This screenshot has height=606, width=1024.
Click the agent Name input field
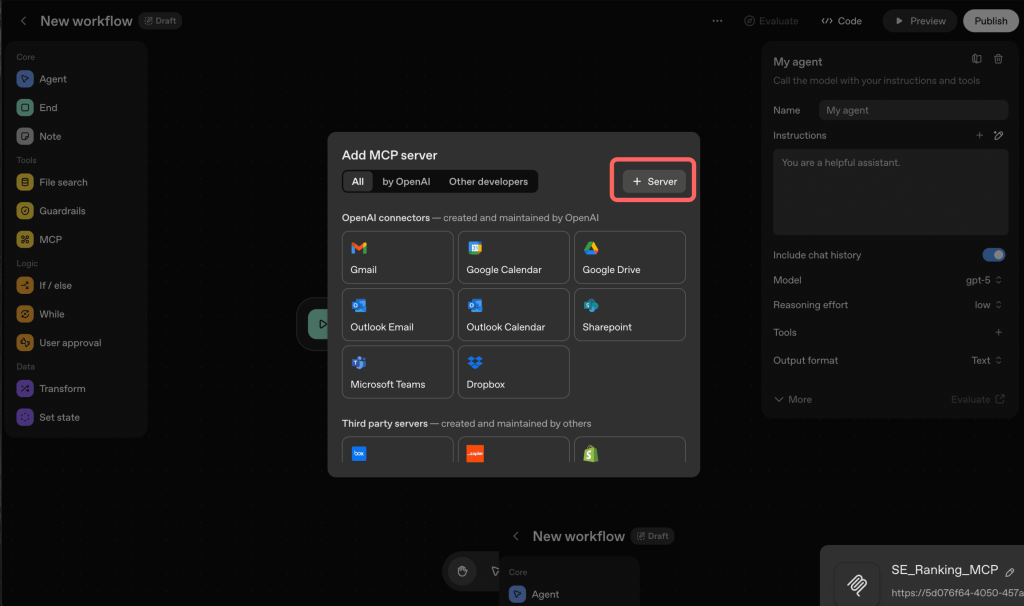point(913,110)
